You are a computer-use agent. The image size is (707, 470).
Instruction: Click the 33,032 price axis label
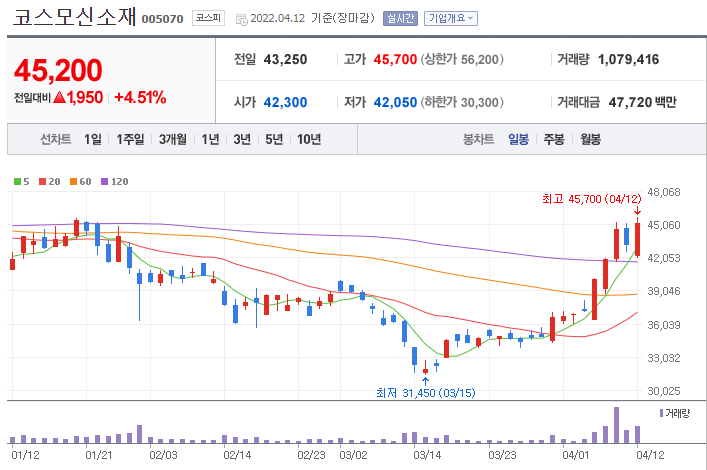point(664,358)
